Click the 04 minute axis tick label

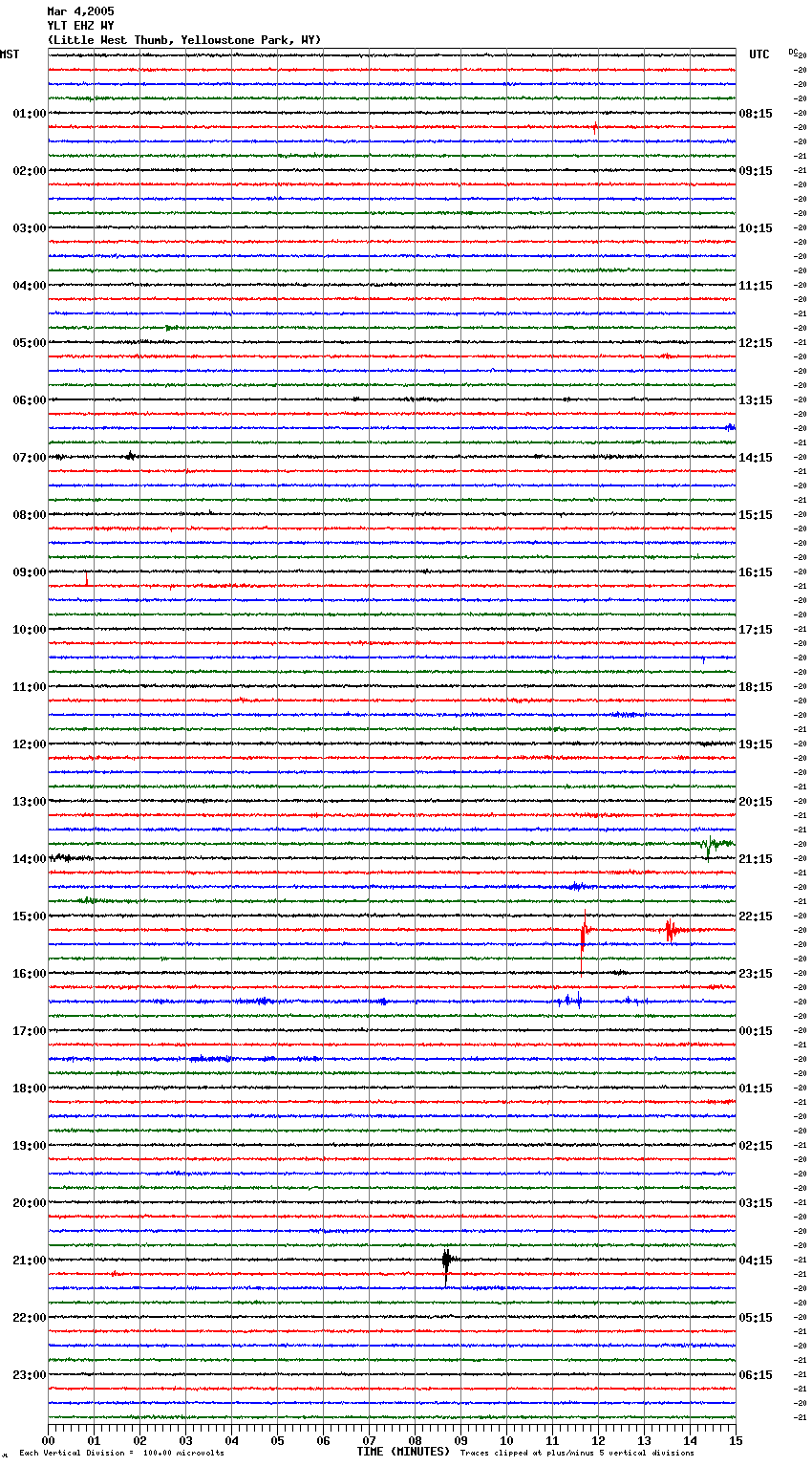coord(231,1441)
